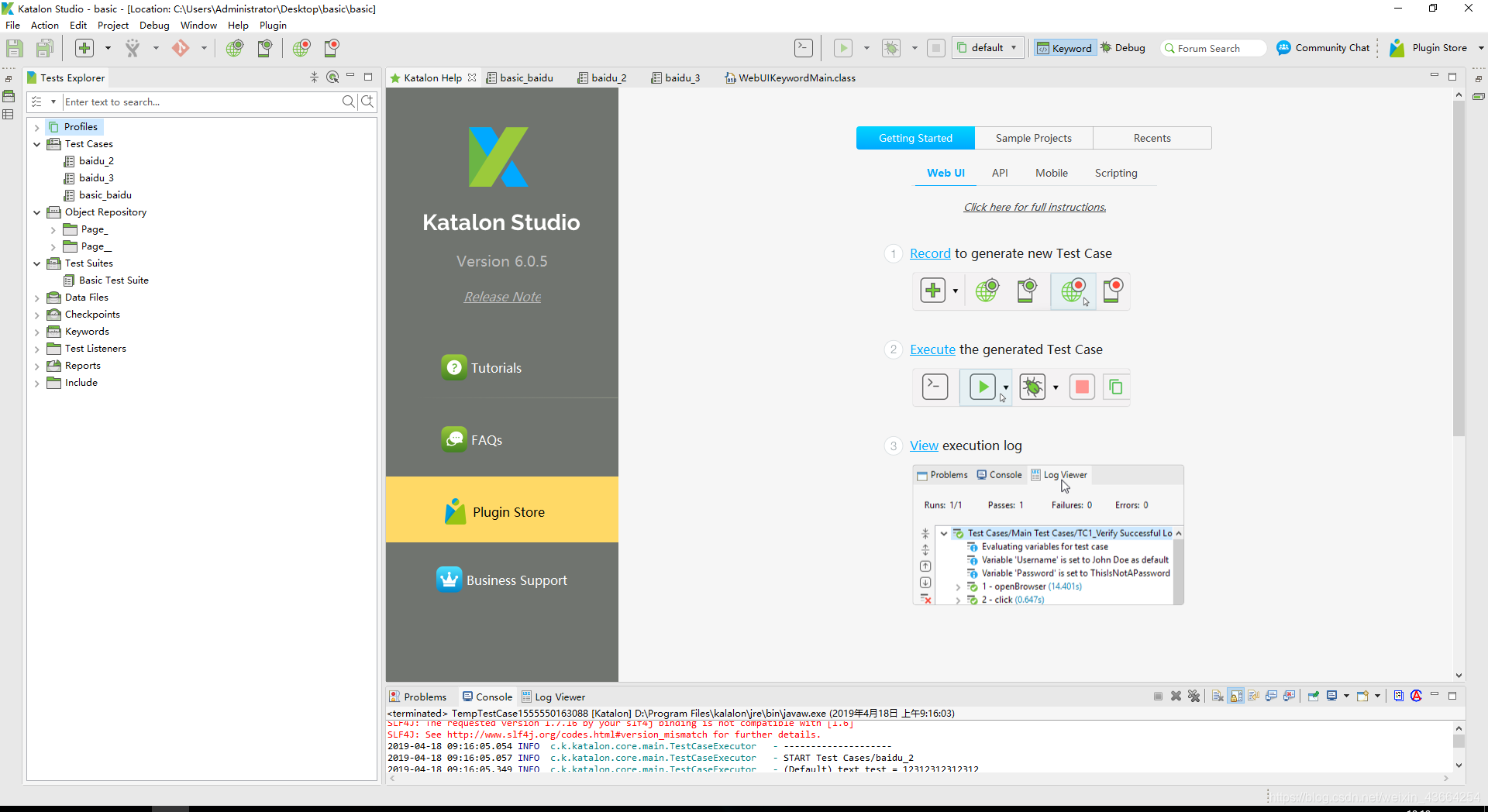The width and height of the screenshot is (1488, 812).
Task: Launch Spy Web from main toolbar
Action: click(x=234, y=48)
